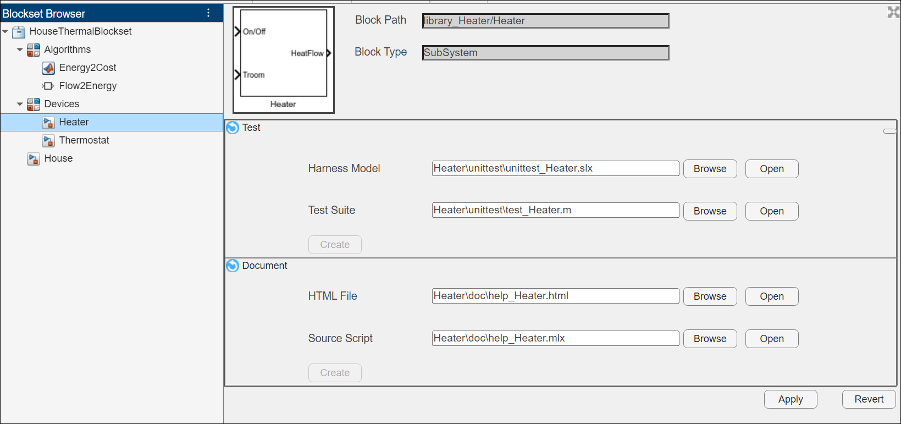Click the Energy2Cost MATLAB function icon
The width and height of the screenshot is (901, 424).
(48, 68)
